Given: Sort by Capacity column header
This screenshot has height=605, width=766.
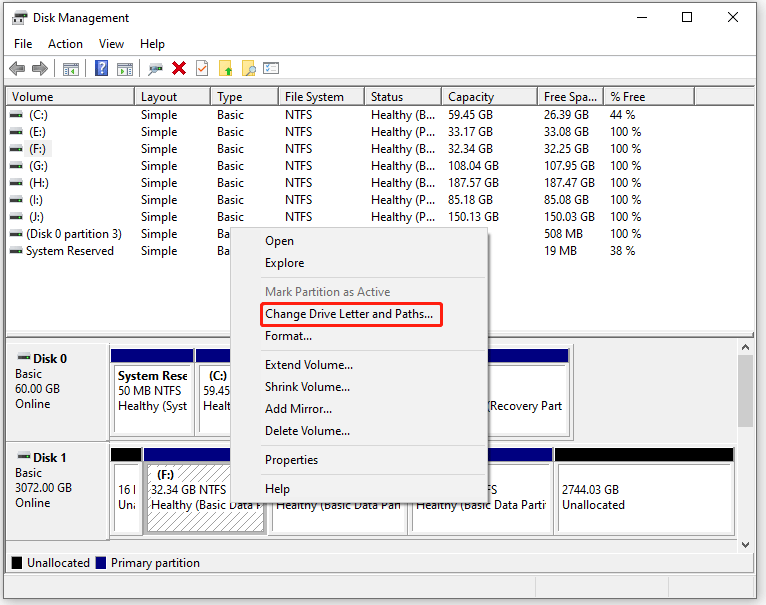Looking at the screenshot, I should 489,97.
